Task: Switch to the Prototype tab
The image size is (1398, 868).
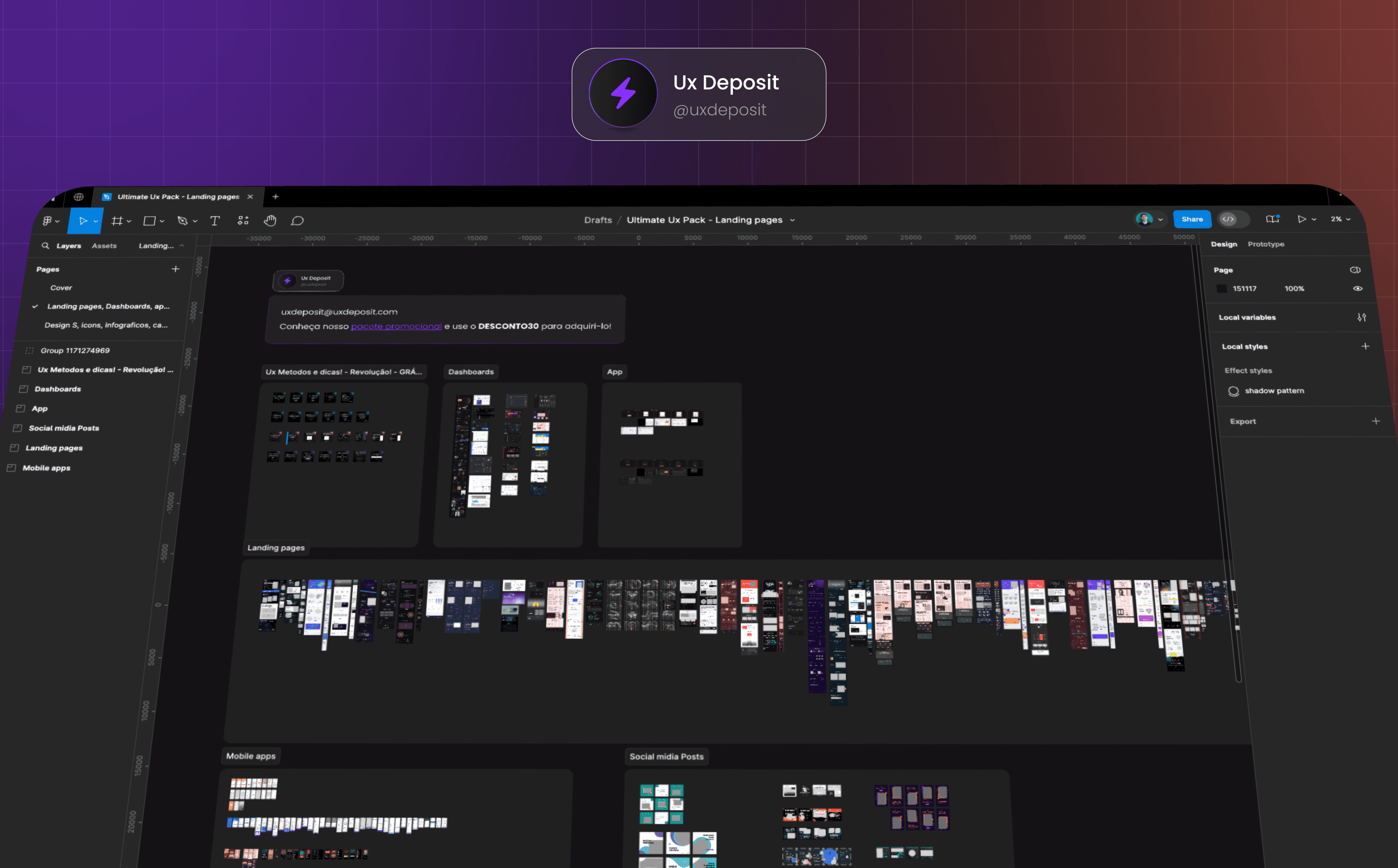Action: [x=1266, y=244]
